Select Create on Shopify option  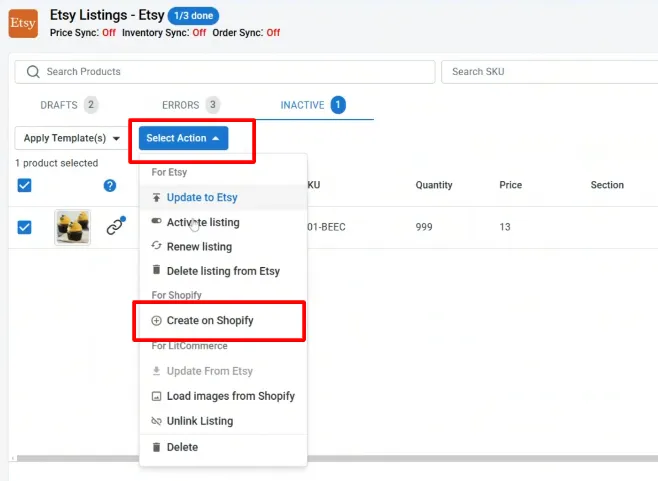tap(223, 321)
